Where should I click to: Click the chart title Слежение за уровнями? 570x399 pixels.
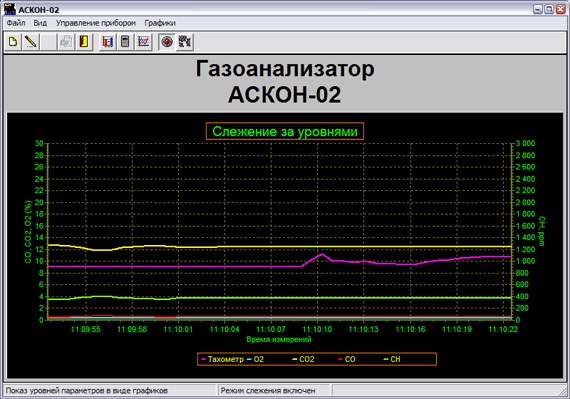point(285,131)
